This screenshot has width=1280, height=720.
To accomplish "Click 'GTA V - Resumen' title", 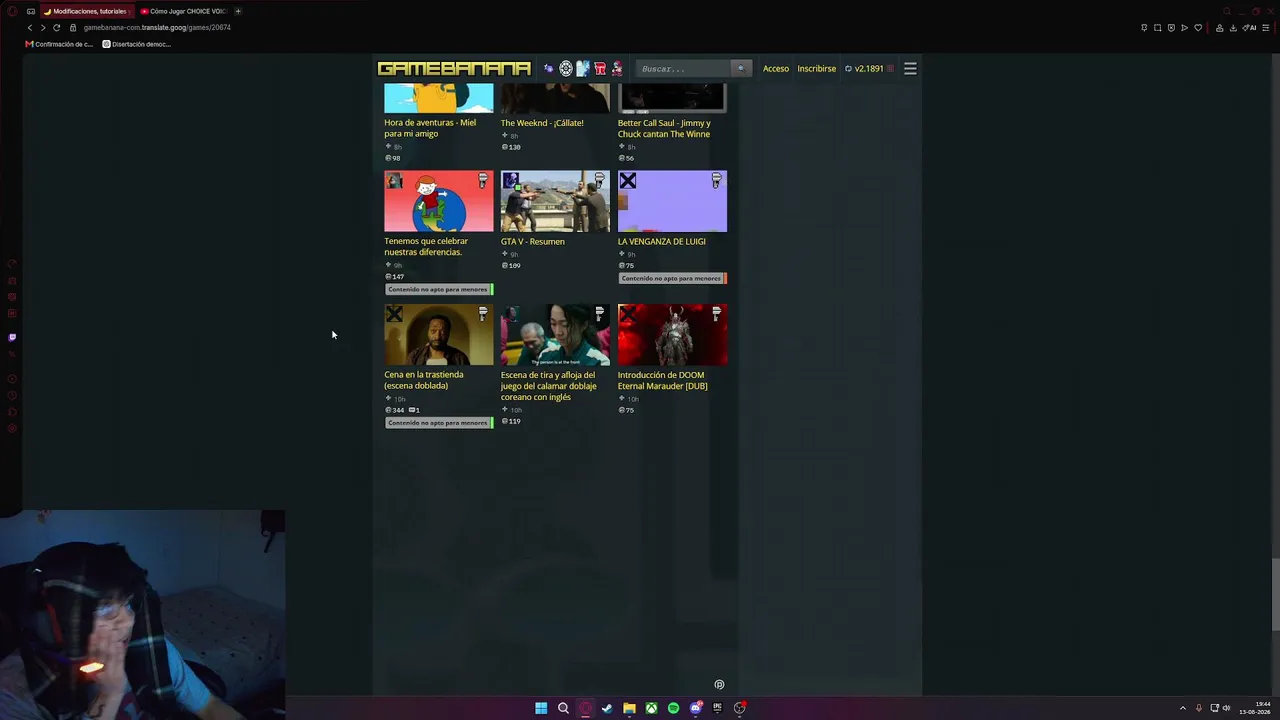I will (x=533, y=241).
